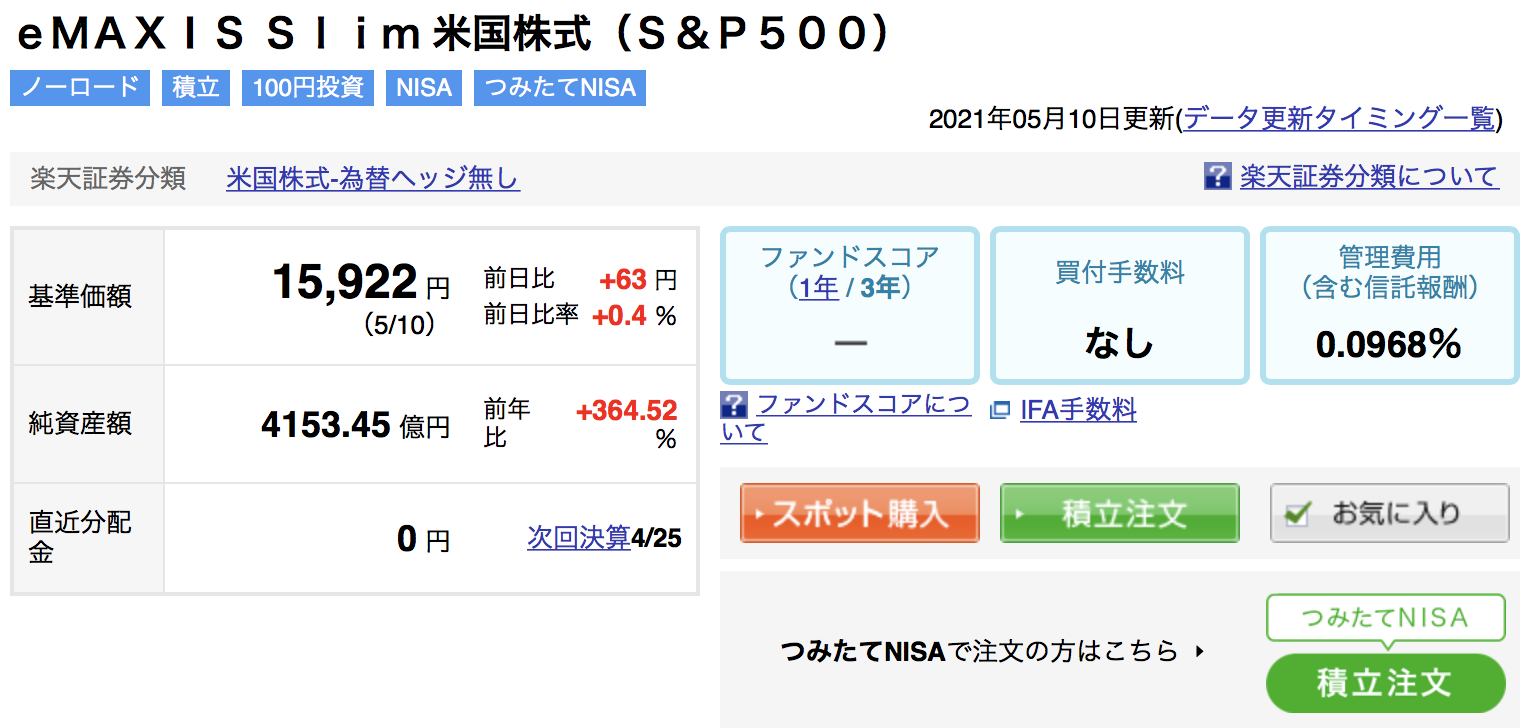This screenshot has width=1526, height=728.
Task: Click the question mark icon beside 楽天証券分類について
Action: pos(1217,177)
